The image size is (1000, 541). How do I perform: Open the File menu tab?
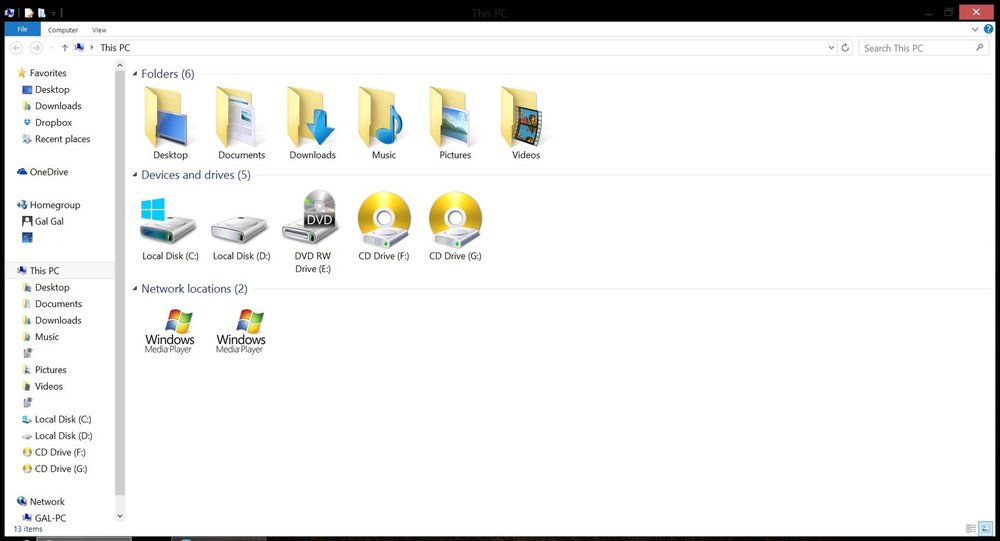22,29
